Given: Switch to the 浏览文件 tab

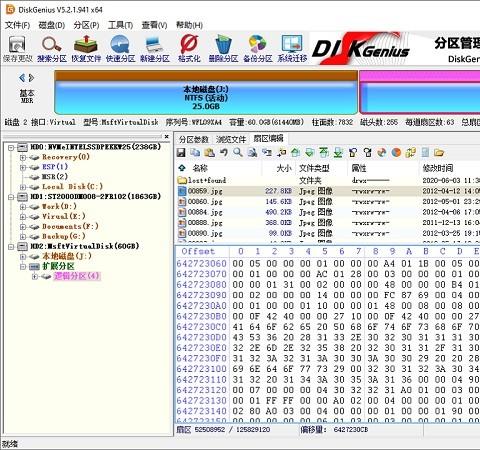Looking at the screenshot, I should [x=231, y=139].
